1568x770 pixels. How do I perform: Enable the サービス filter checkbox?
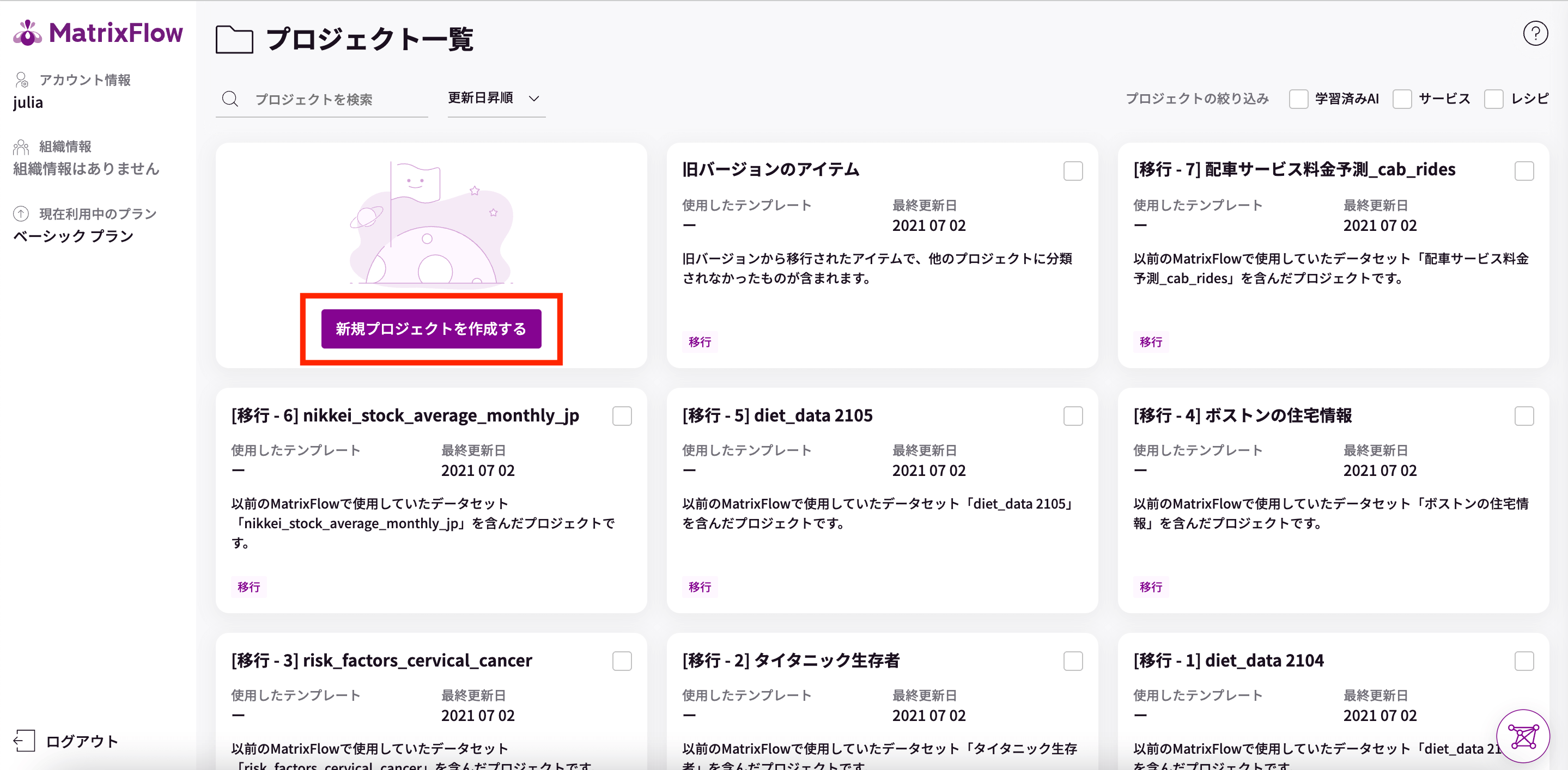[x=1402, y=99]
